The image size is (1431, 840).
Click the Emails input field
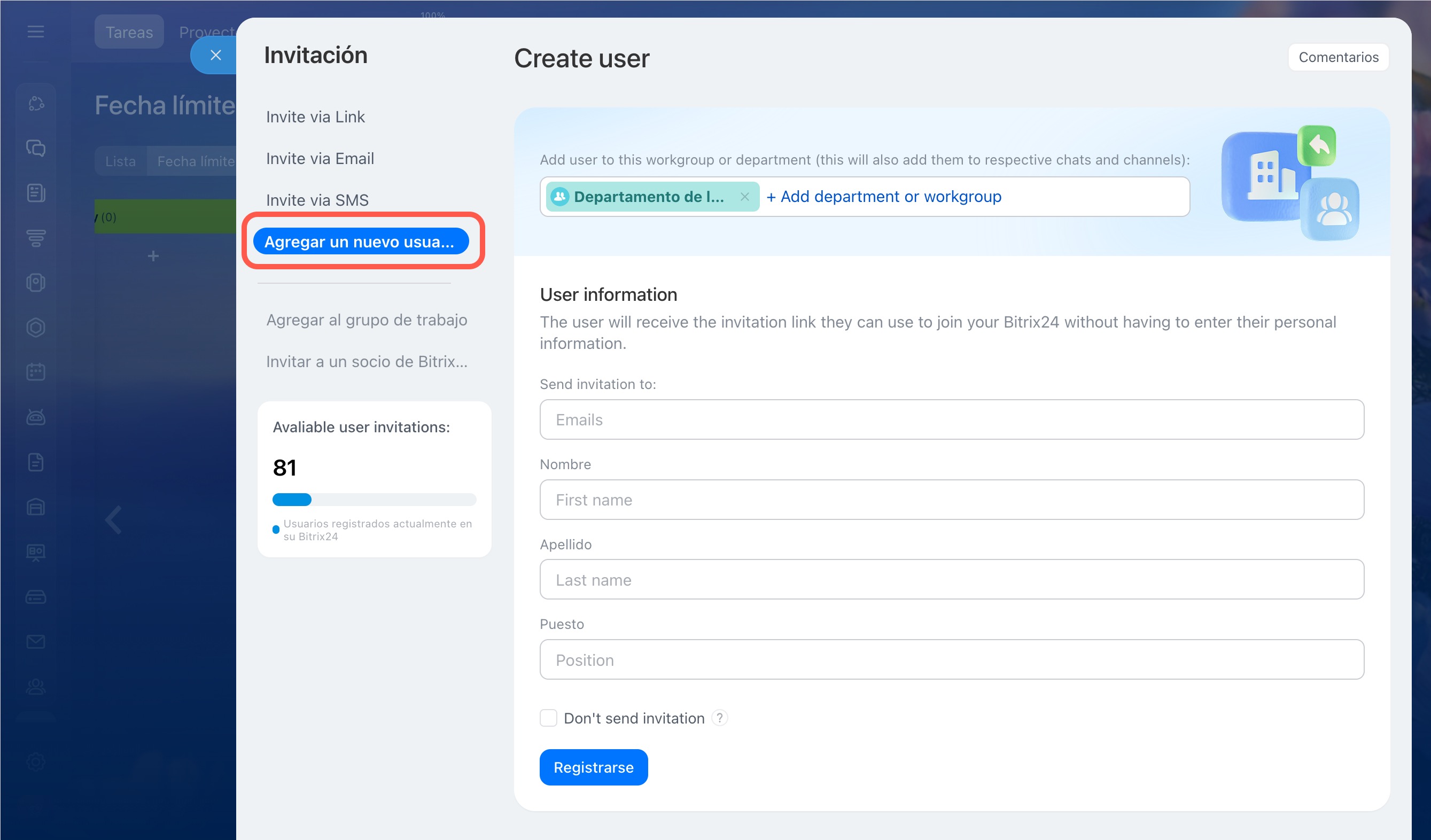(951, 419)
